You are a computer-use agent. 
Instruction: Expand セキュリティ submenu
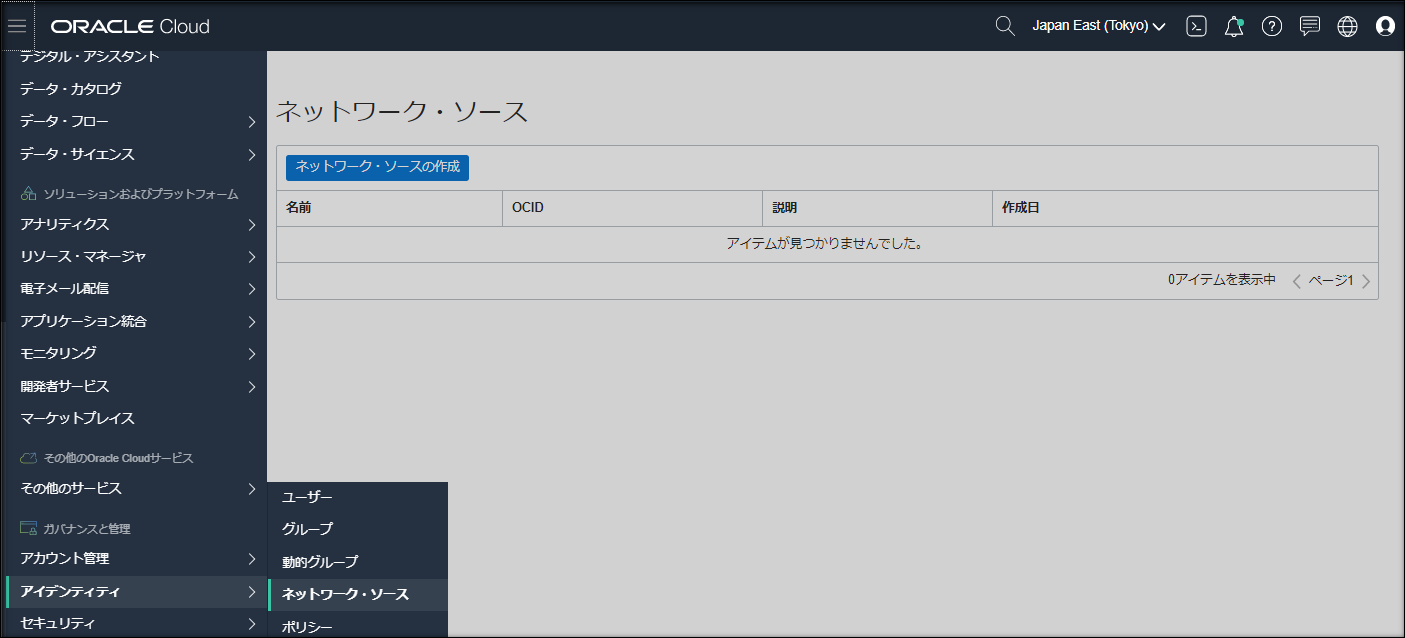136,624
